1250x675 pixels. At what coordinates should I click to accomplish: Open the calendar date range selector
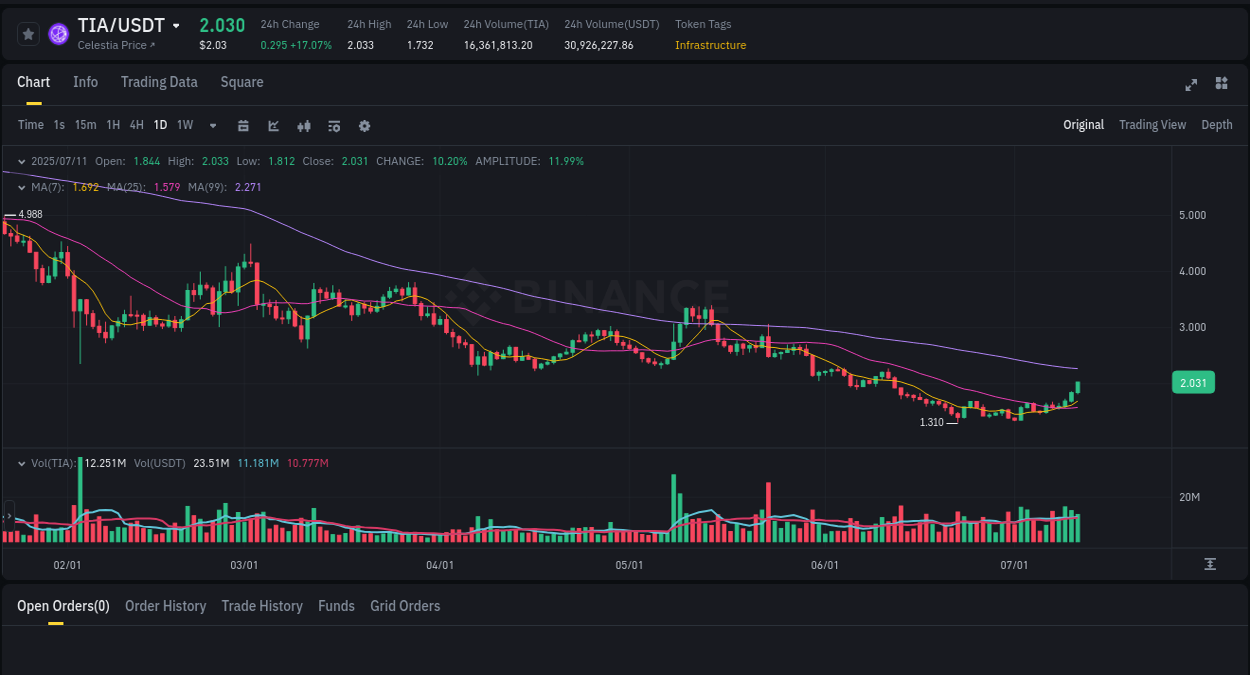(x=243, y=125)
